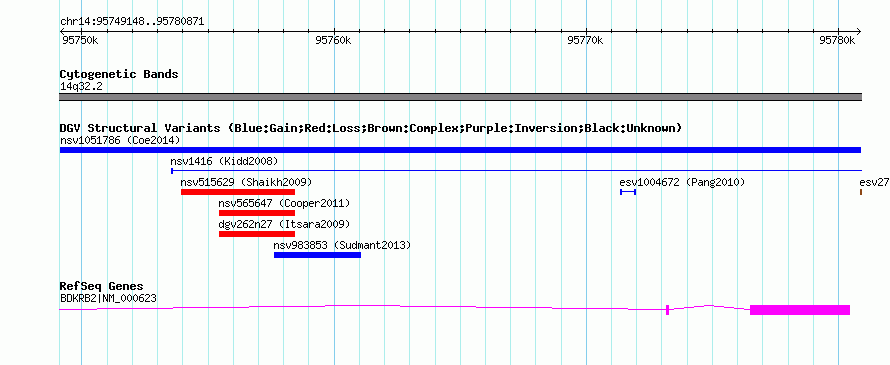Open the nsv1416 (Kidd2008) label

click(x=224, y=161)
